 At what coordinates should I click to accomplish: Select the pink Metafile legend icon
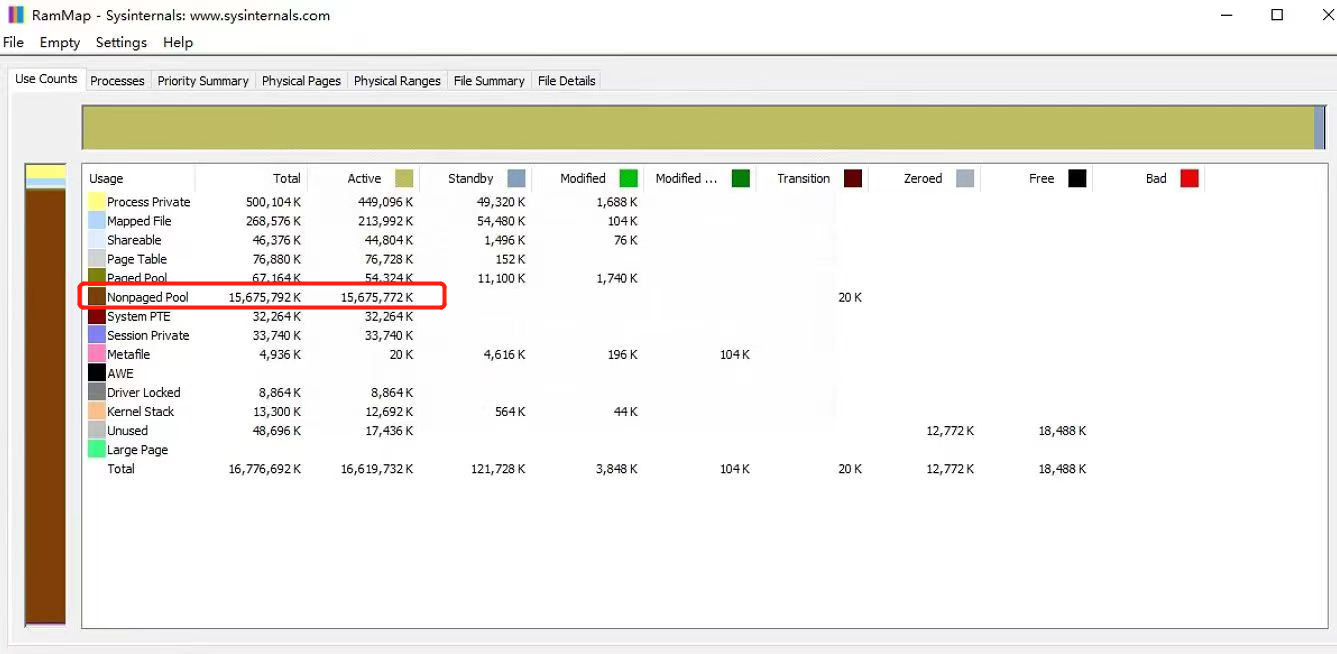(x=97, y=354)
